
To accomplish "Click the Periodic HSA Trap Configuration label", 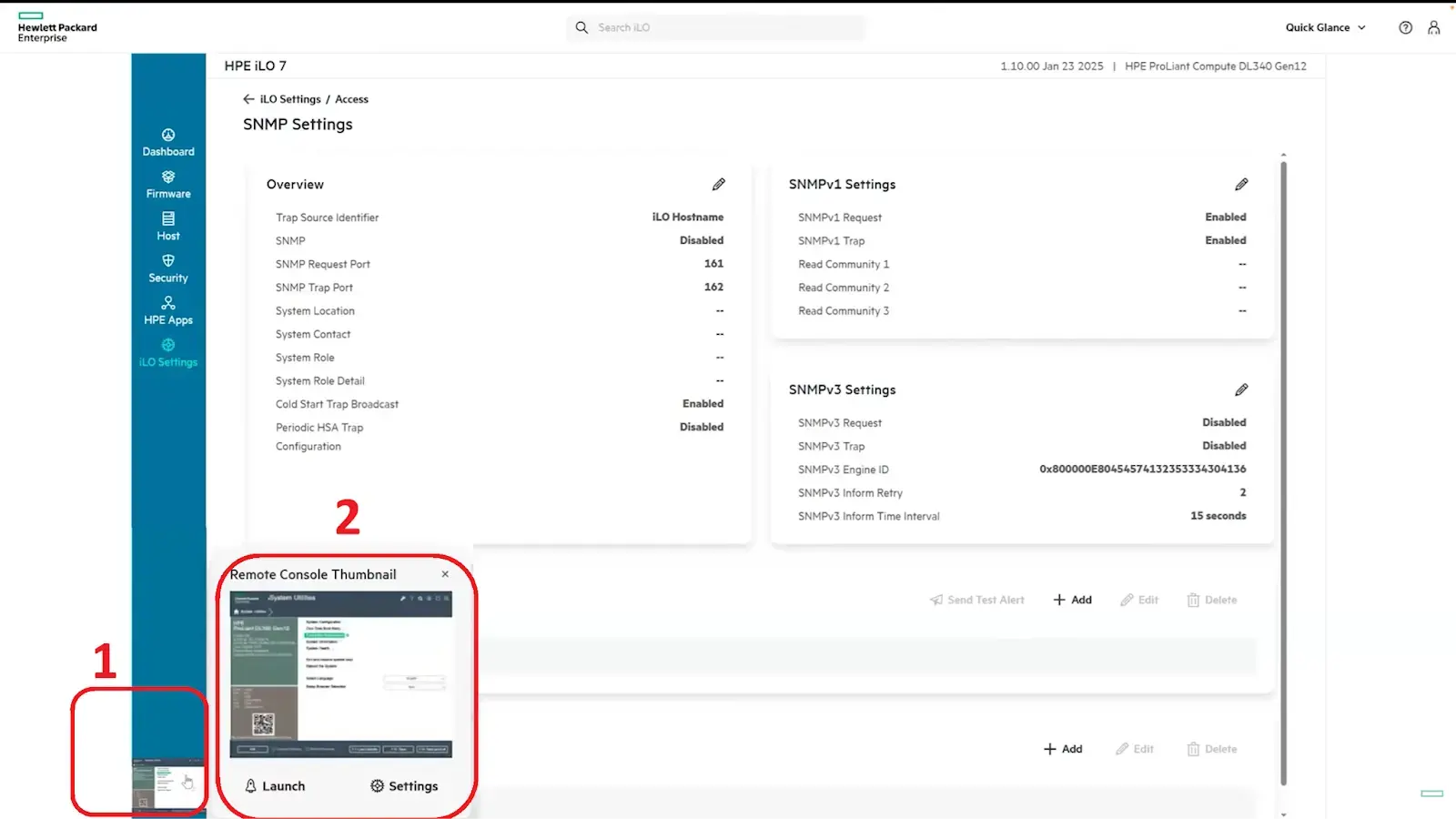I will coord(319,437).
